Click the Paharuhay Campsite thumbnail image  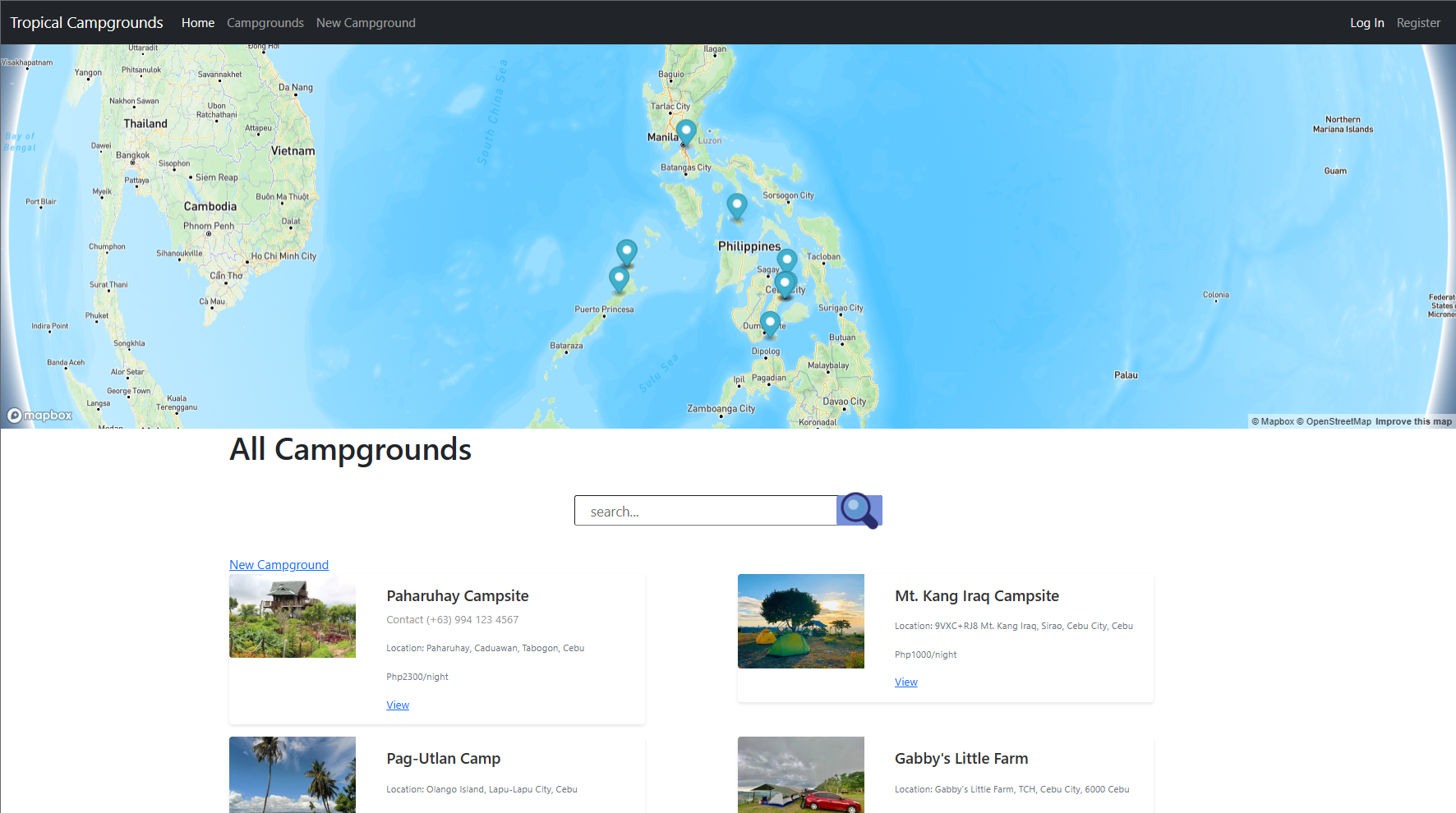point(293,616)
